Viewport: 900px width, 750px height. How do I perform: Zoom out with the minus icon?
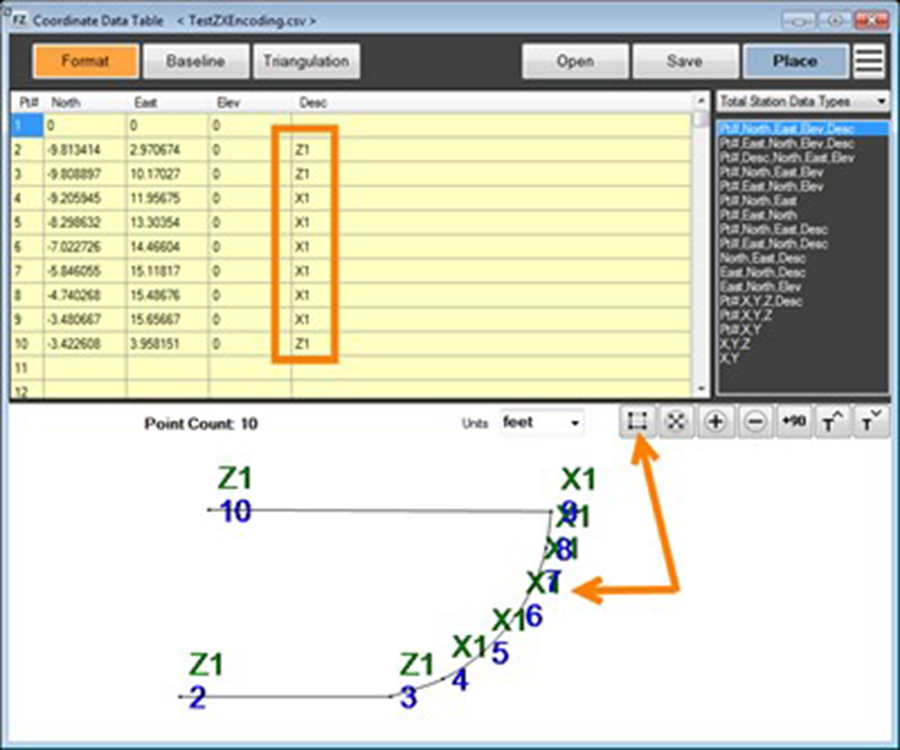tap(756, 422)
